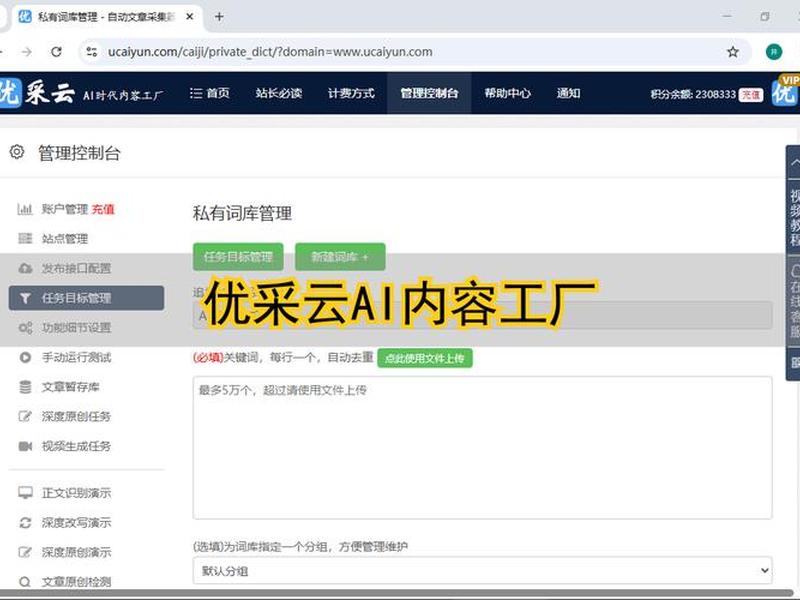Open 深度改写演示 in sidebar
The width and height of the screenshot is (800, 600).
point(76,522)
